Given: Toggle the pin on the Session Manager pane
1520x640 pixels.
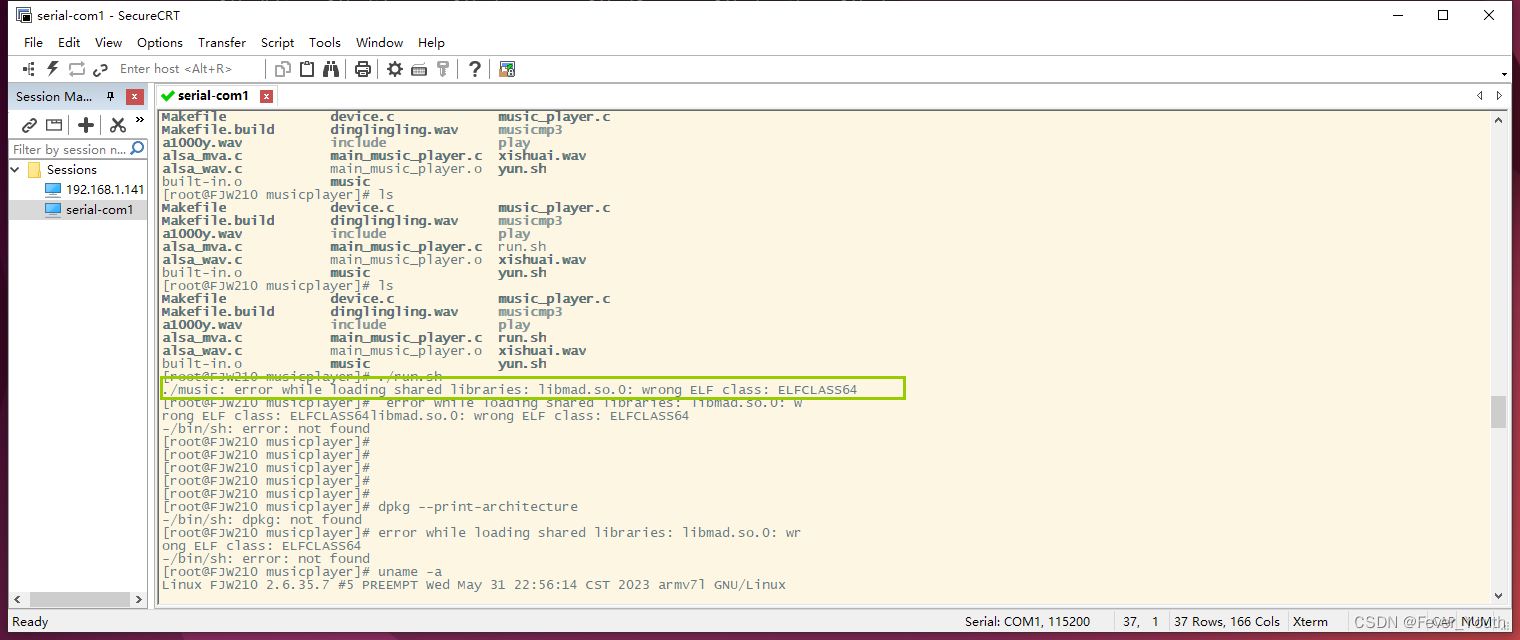Looking at the screenshot, I should pyautogui.click(x=110, y=97).
